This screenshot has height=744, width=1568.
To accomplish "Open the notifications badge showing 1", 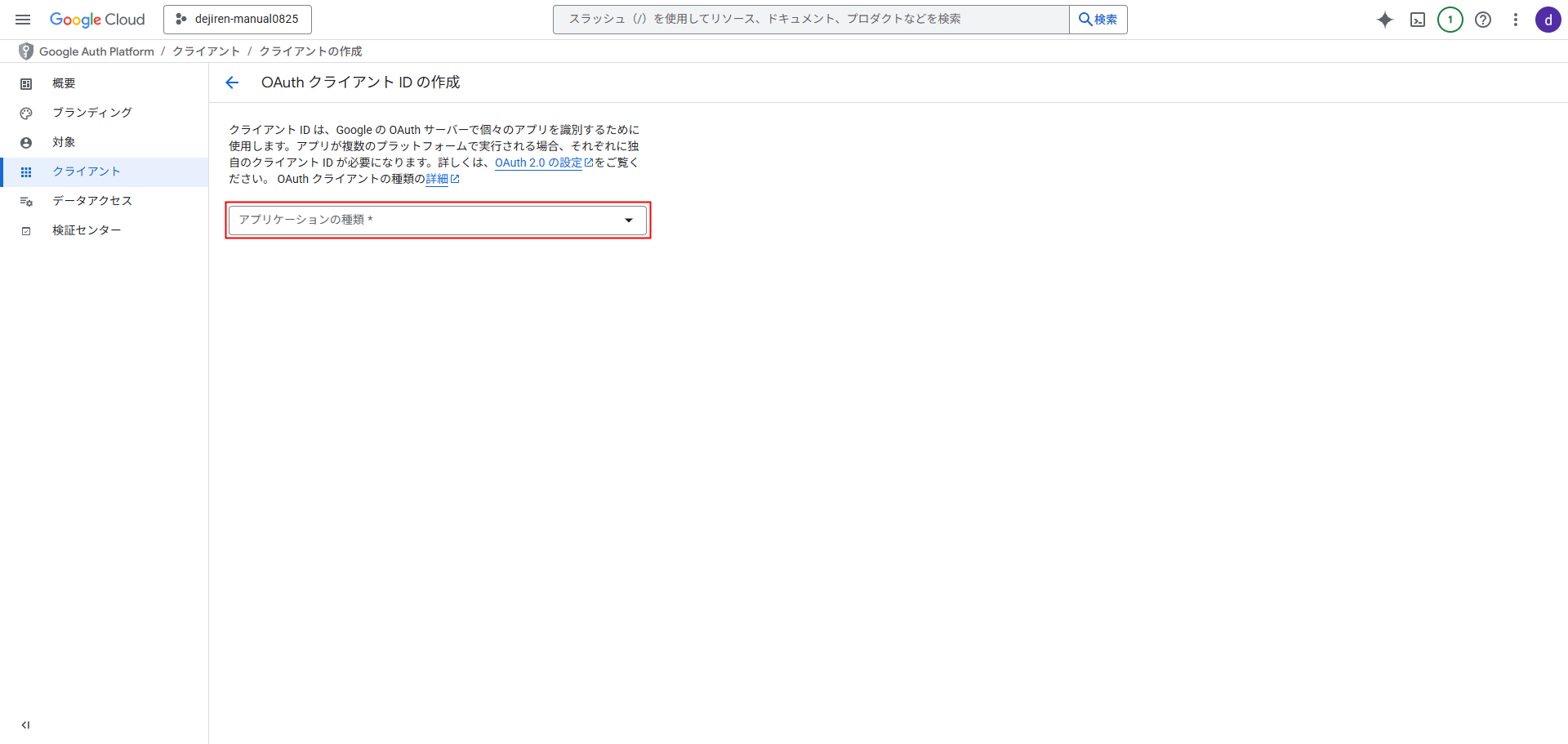I will point(1450,20).
